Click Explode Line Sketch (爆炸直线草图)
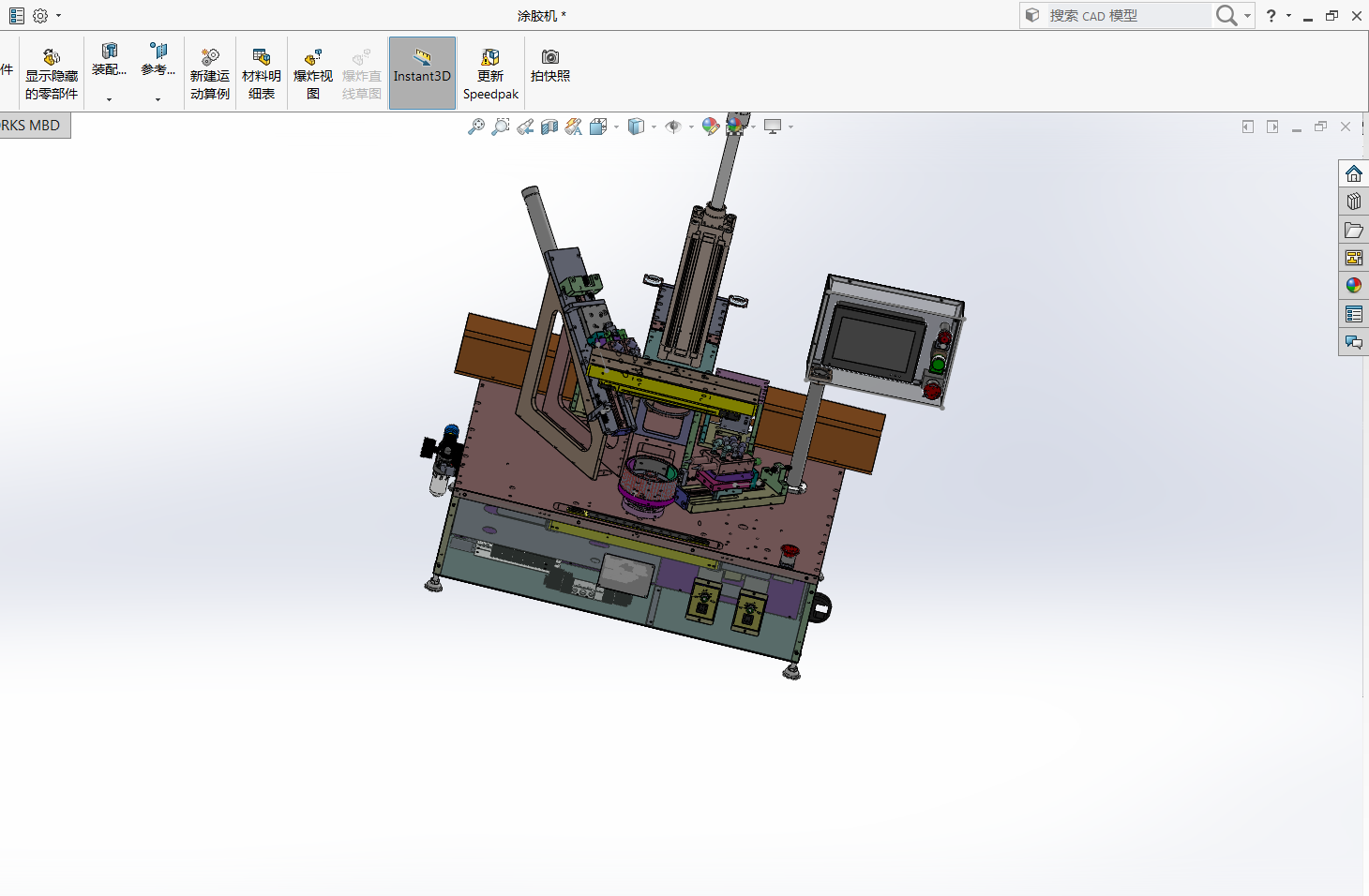The height and width of the screenshot is (896, 1369). click(362, 73)
